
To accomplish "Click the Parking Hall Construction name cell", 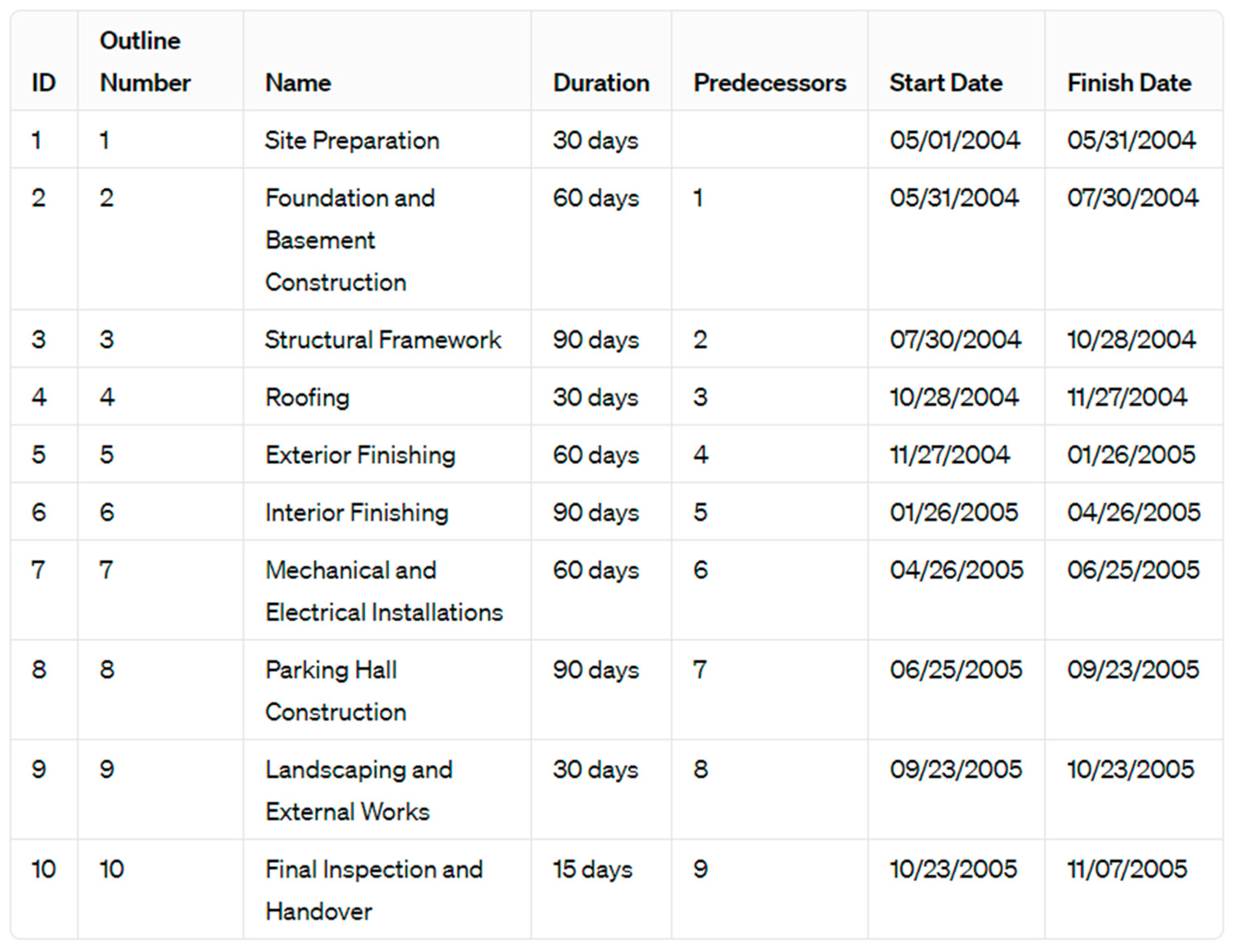I will (x=335, y=690).
